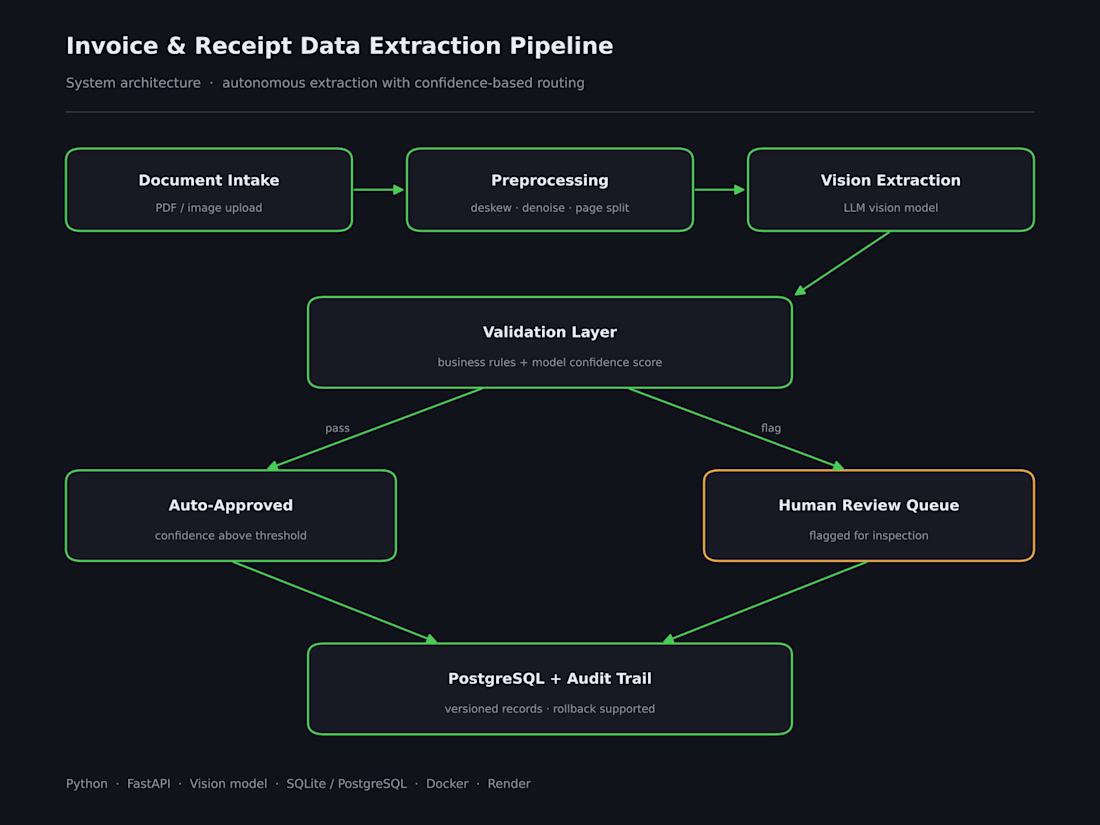Select the "Human Review Queue" node title

869,505
